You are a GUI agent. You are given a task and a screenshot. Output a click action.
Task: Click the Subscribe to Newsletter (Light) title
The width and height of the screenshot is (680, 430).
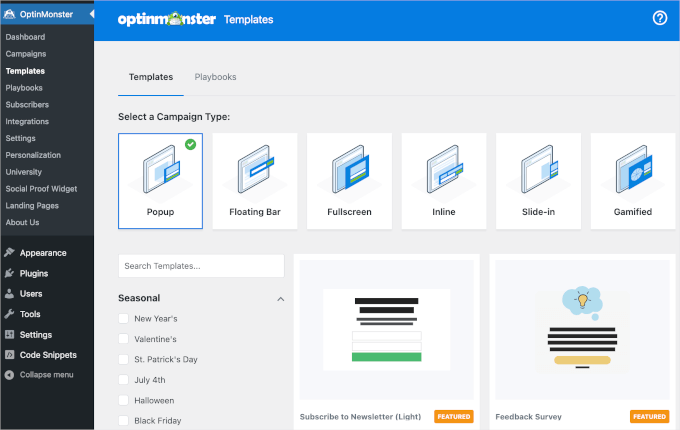tap(360, 417)
